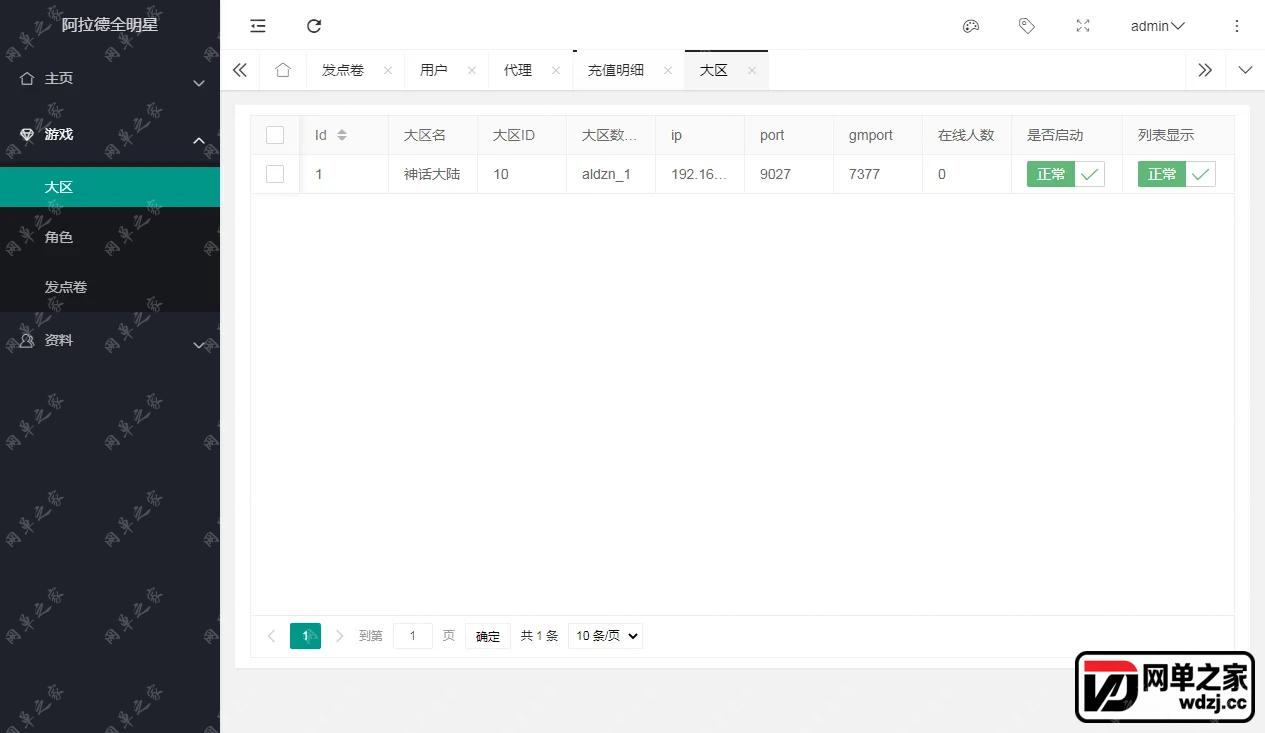This screenshot has width=1265, height=733.
Task: Open 发点卷 in the sidebar
Action: [x=110, y=287]
